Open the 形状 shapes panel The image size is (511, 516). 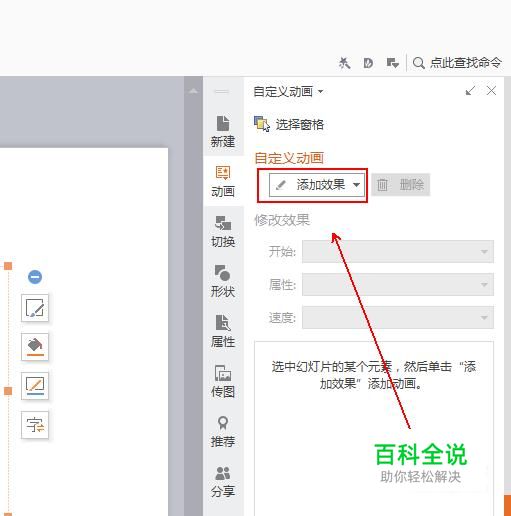click(223, 281)
